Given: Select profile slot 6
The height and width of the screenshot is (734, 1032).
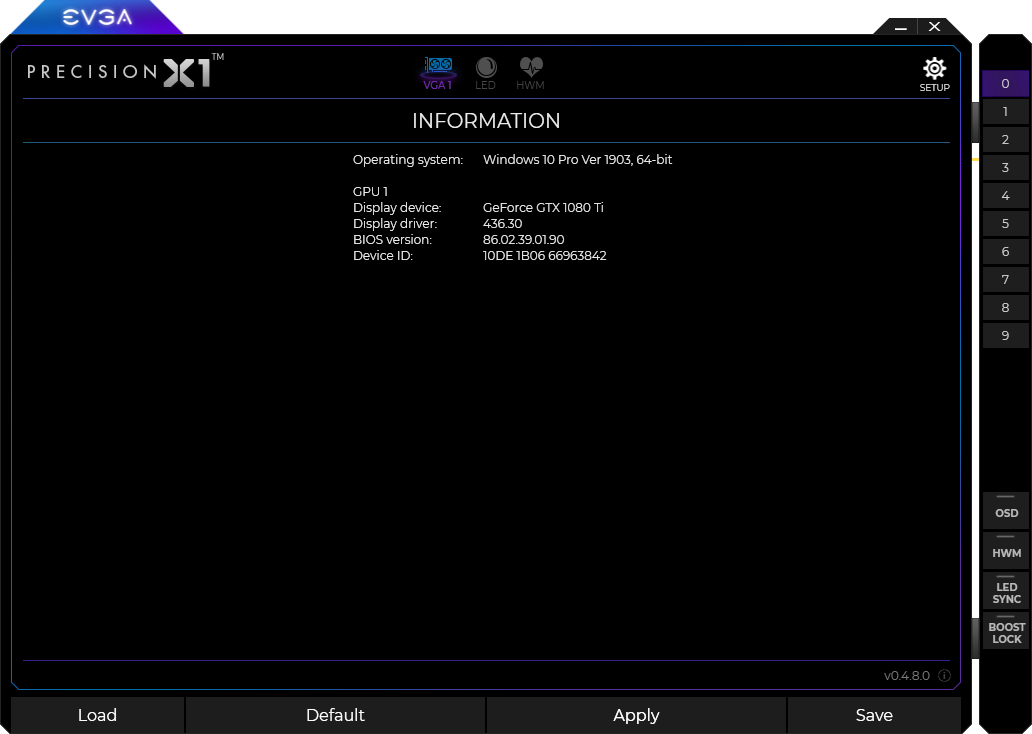Looking at the screenshot, I should point(1005,251).
